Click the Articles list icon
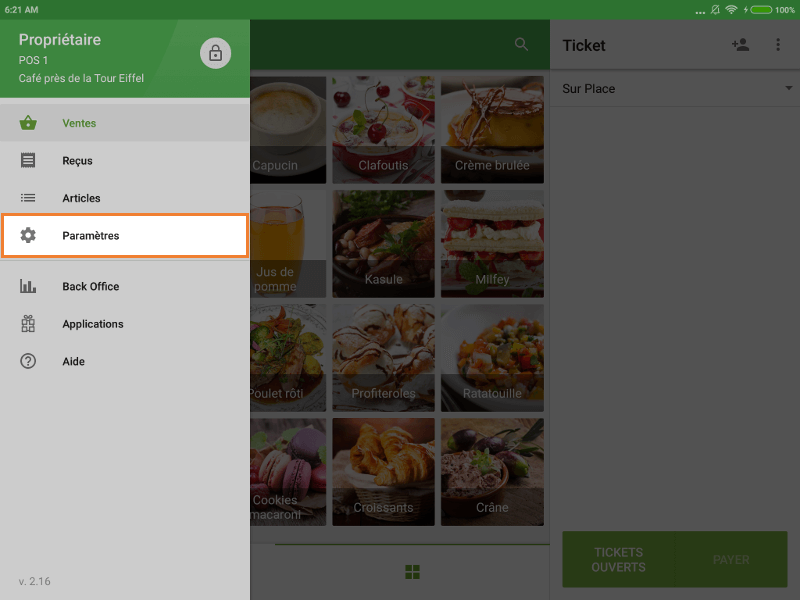Viewport: 800px width, 600px height. pyautogui.click(x=28, y=198)
